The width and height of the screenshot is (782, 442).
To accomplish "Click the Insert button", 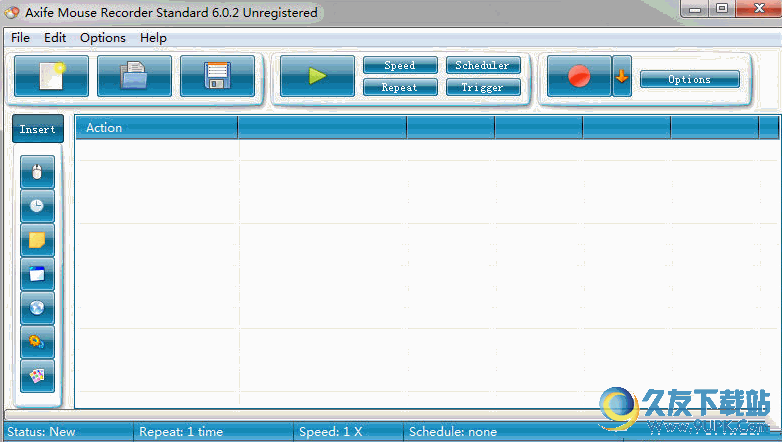I will coord(38,129).
